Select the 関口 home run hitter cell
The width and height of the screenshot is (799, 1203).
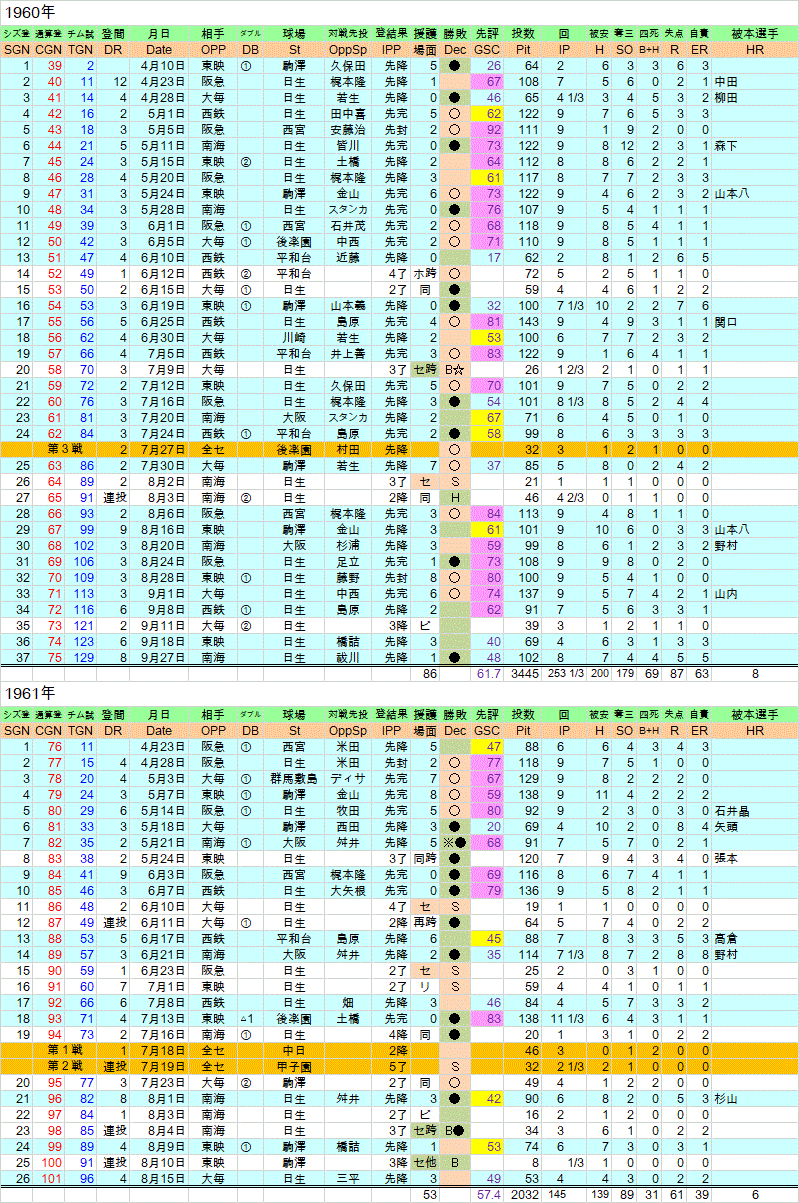[755, 321]
